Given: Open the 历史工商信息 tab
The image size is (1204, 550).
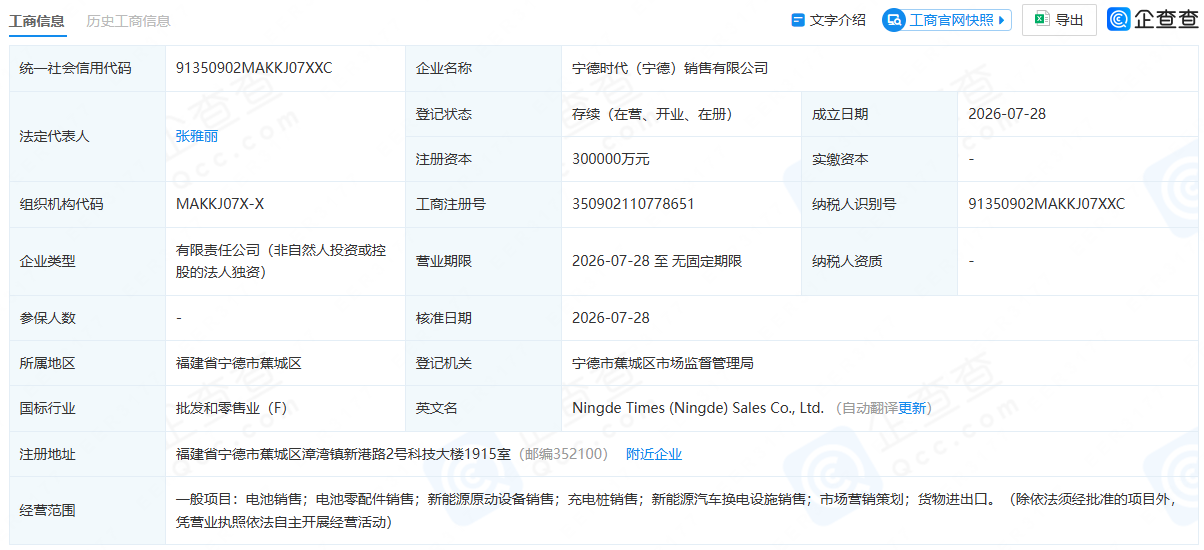Looking at the screenshot, I should click(128, 20).
